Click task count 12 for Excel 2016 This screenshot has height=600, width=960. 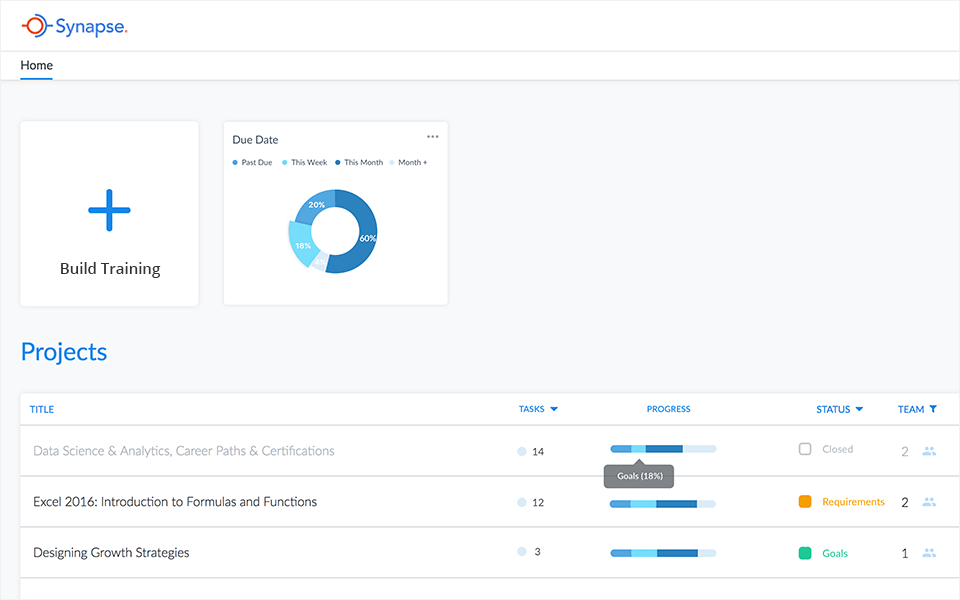[x=538, y=503]
